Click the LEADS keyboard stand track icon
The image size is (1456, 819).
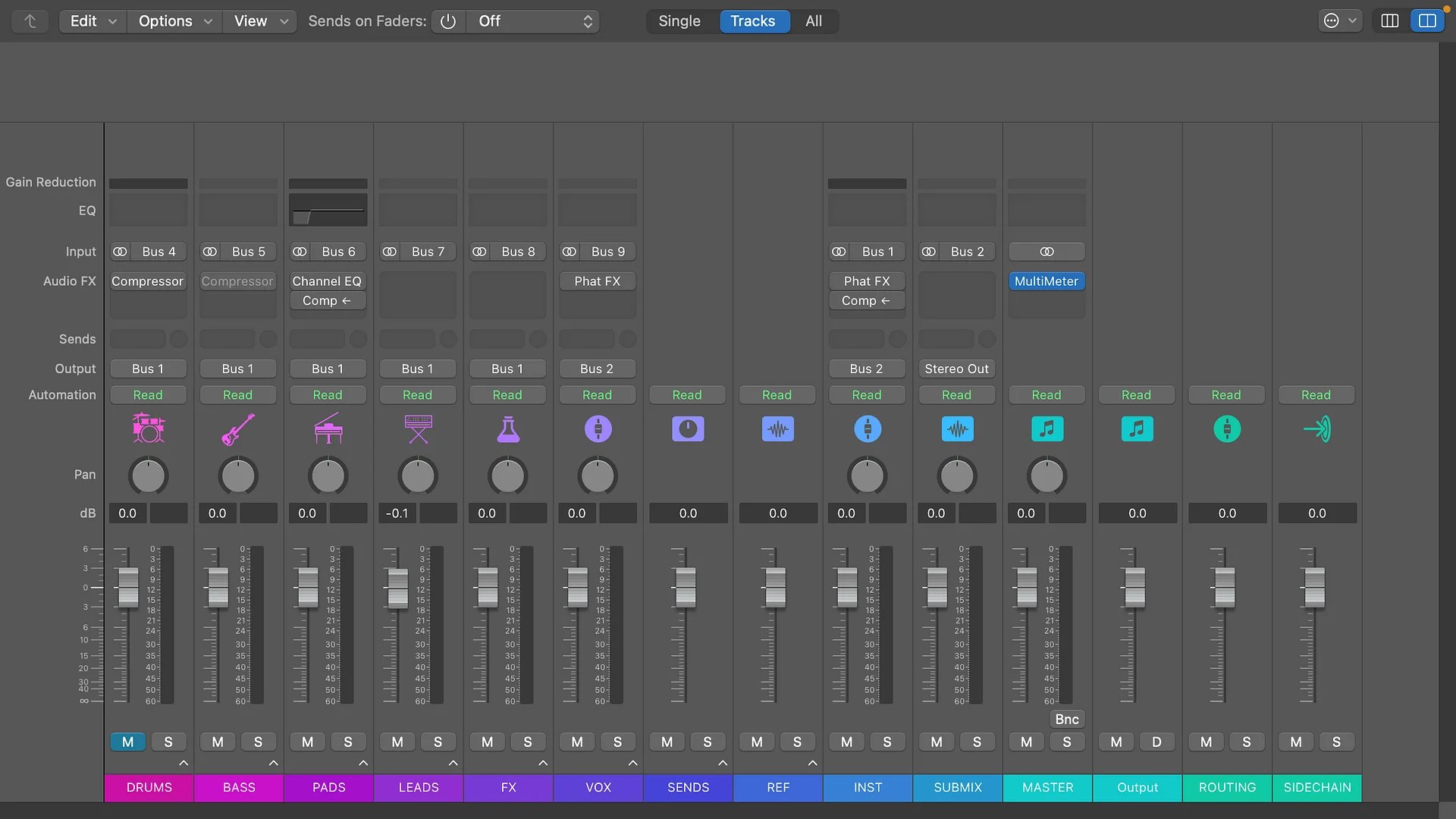point(418,429)
